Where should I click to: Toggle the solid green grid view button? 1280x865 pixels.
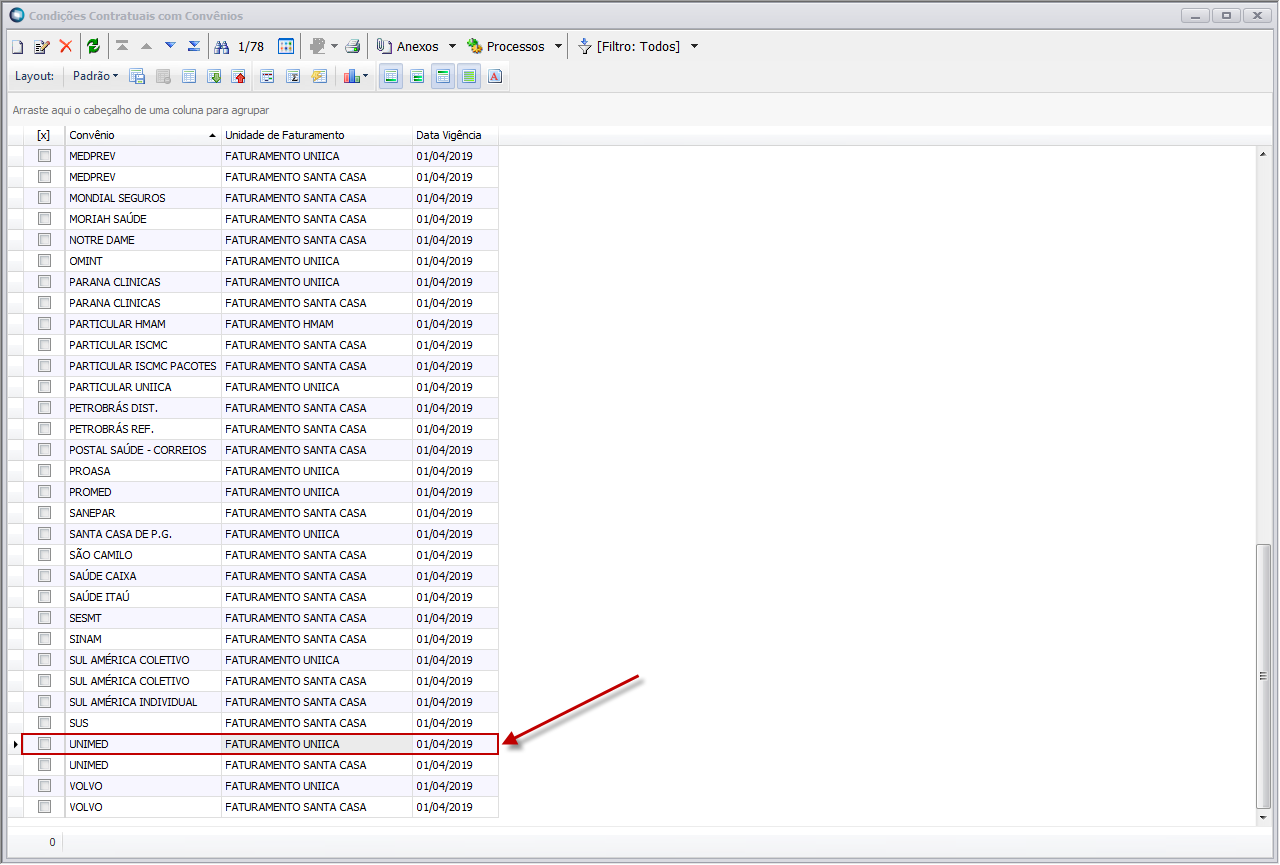click(469, 76)
